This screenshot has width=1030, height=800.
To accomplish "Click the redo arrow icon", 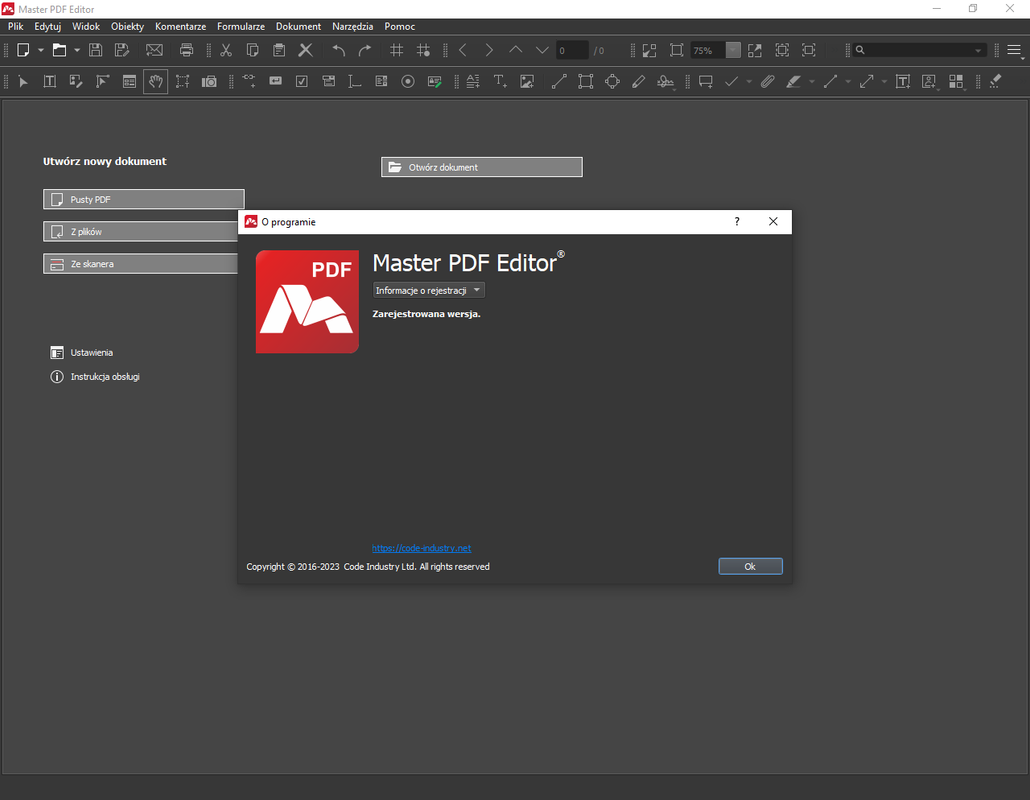I will (x=365, y=51).
